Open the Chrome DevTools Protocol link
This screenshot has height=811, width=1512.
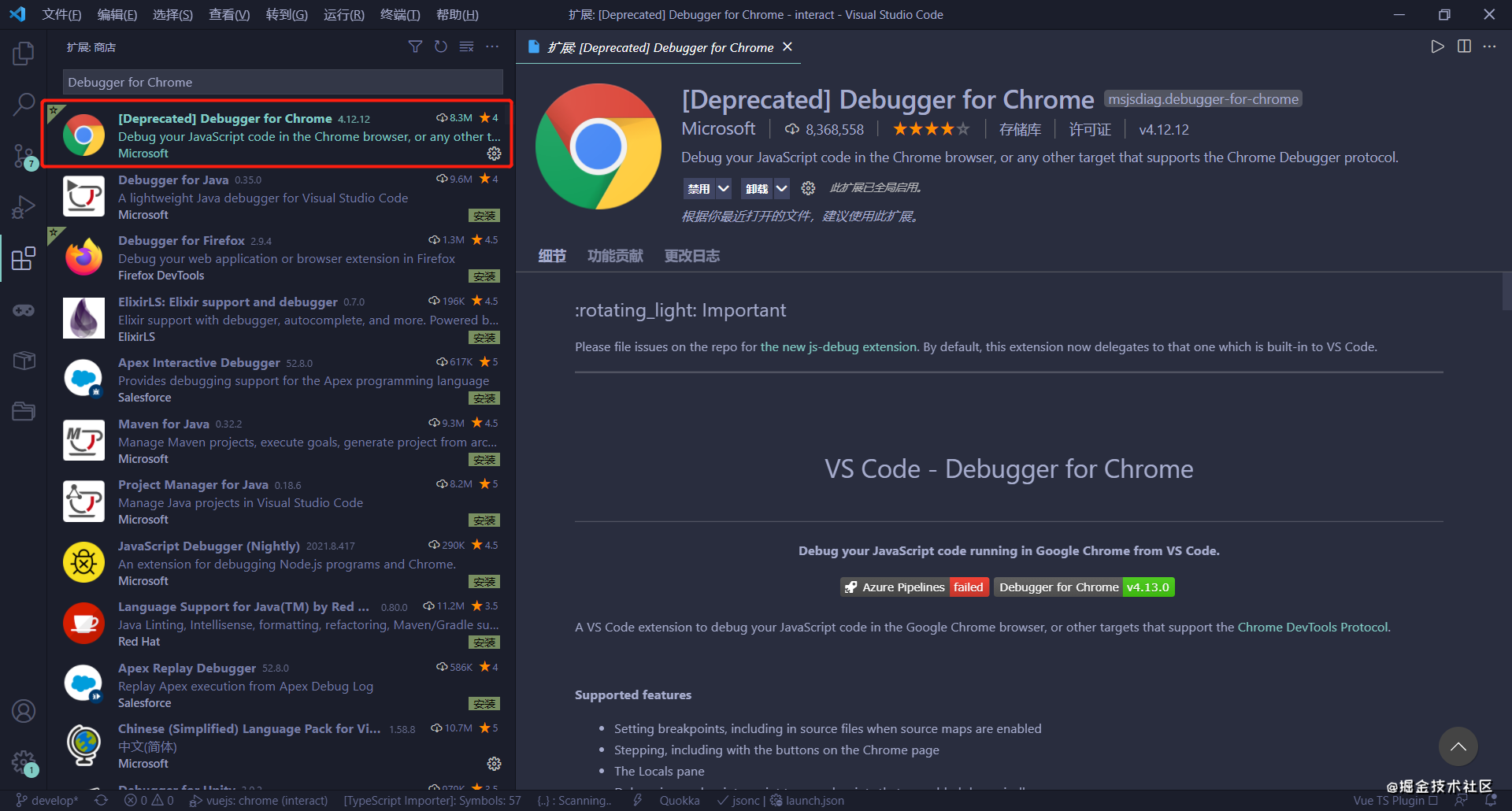tap(1313, 627)
